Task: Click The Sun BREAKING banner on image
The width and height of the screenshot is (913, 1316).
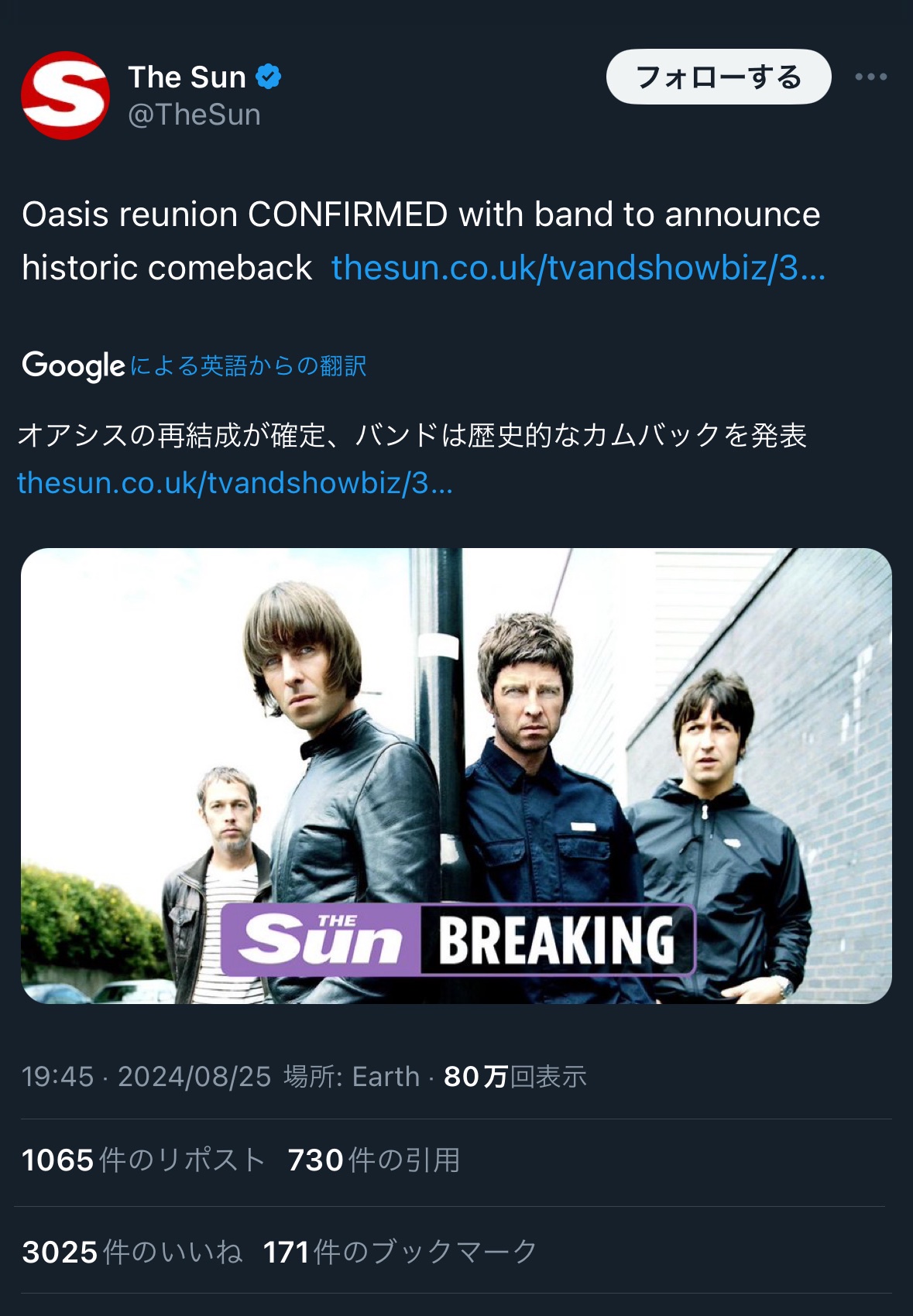Action: click(x=458, y=940)
